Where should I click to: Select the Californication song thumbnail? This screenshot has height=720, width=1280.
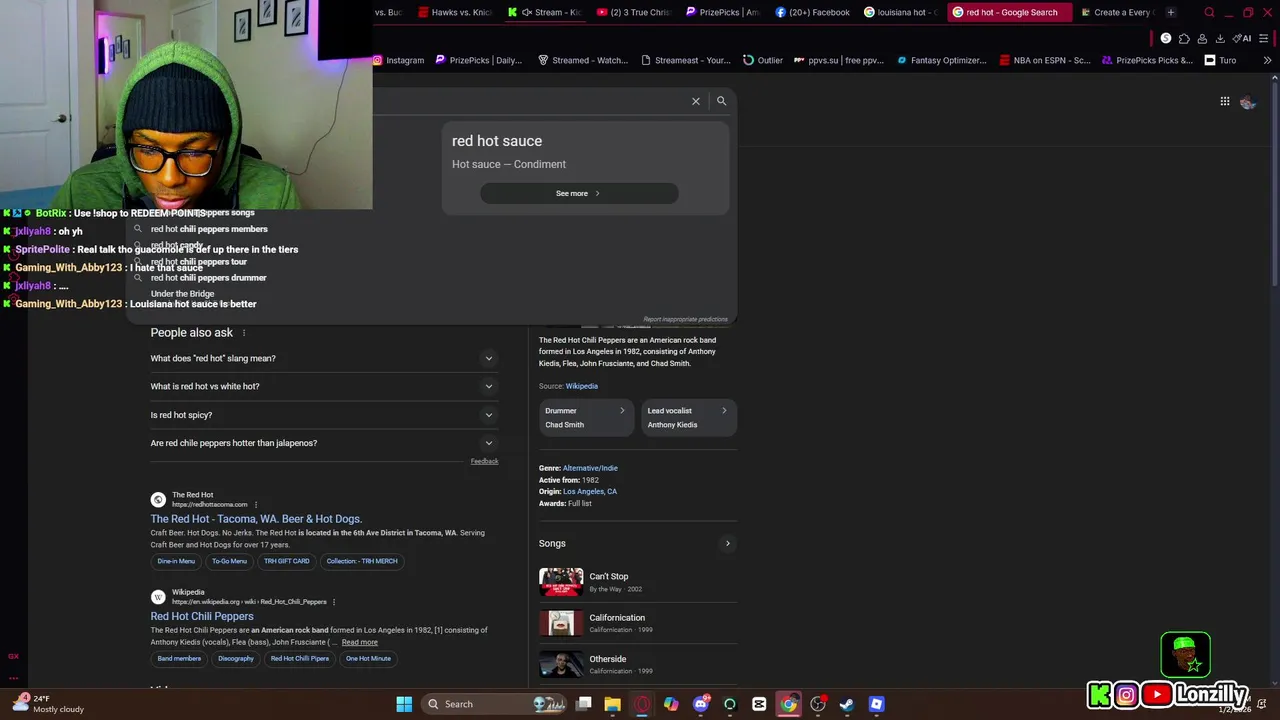[x=561, y=623]
